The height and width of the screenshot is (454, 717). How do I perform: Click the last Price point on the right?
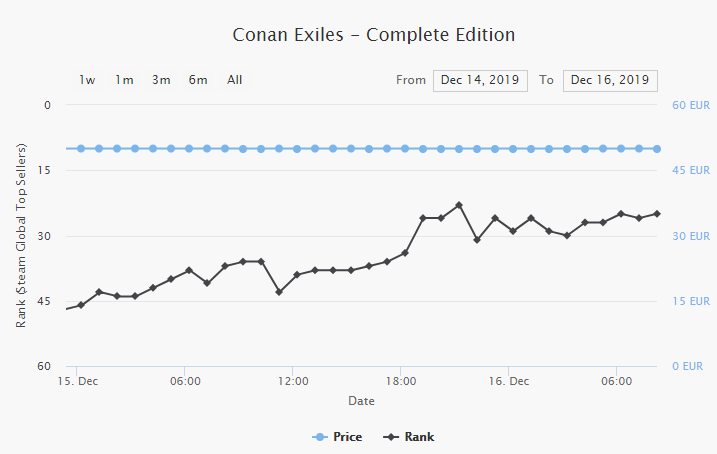[x=657, y=148]
